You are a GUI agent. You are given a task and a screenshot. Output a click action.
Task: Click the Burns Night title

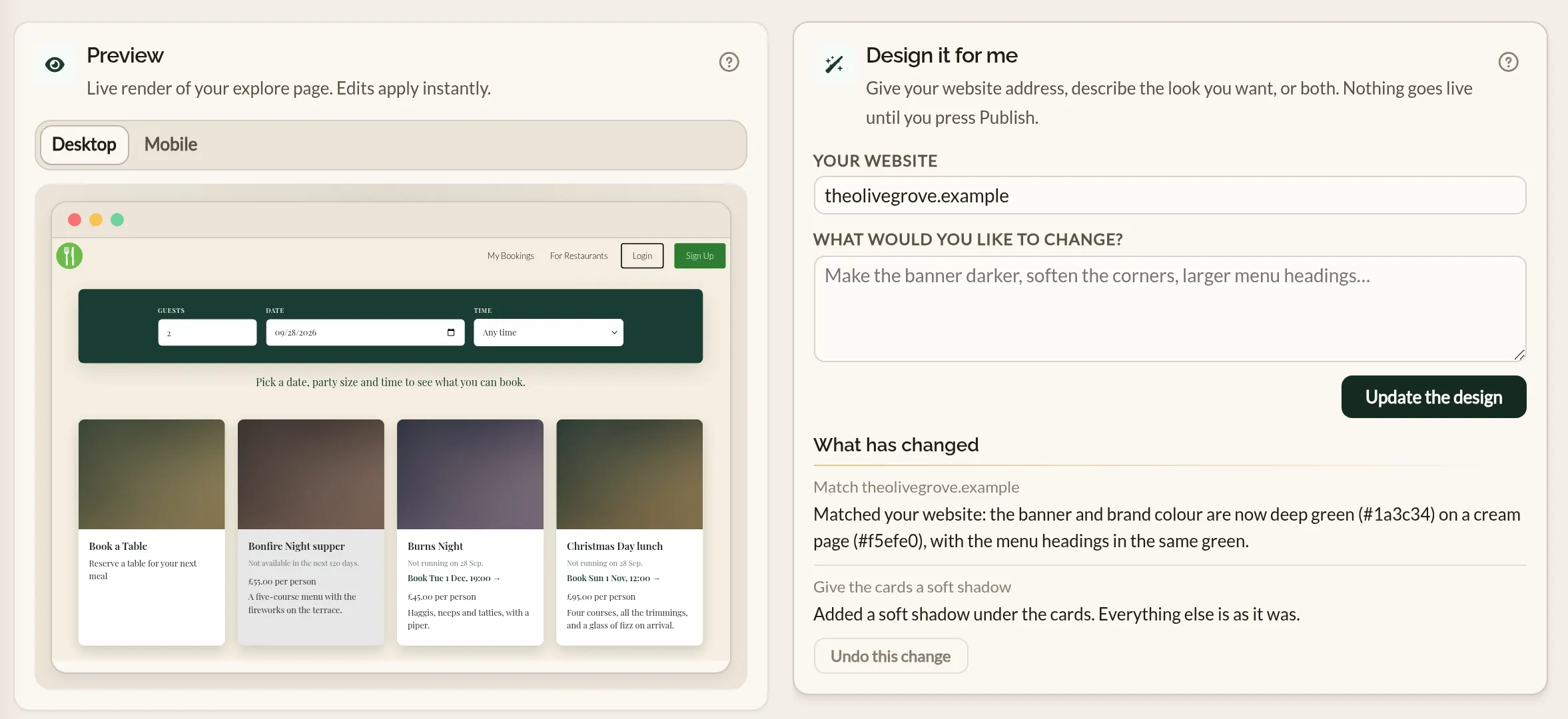tap(435, 546)
